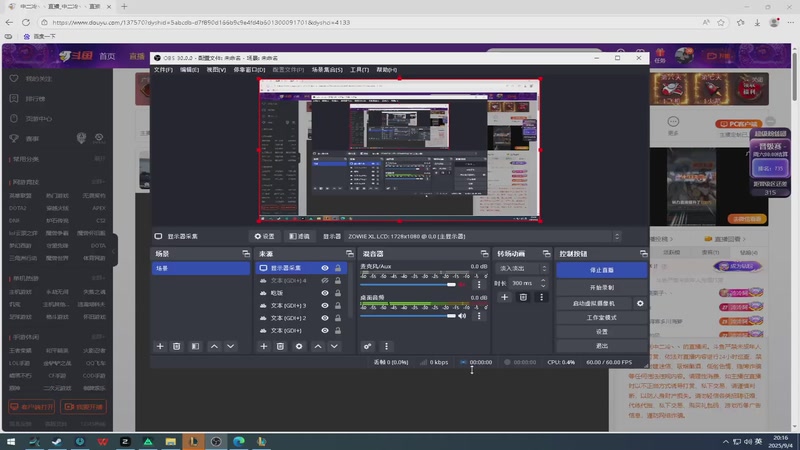
Task: Click 开始录制 button
Action: [602, 288]
